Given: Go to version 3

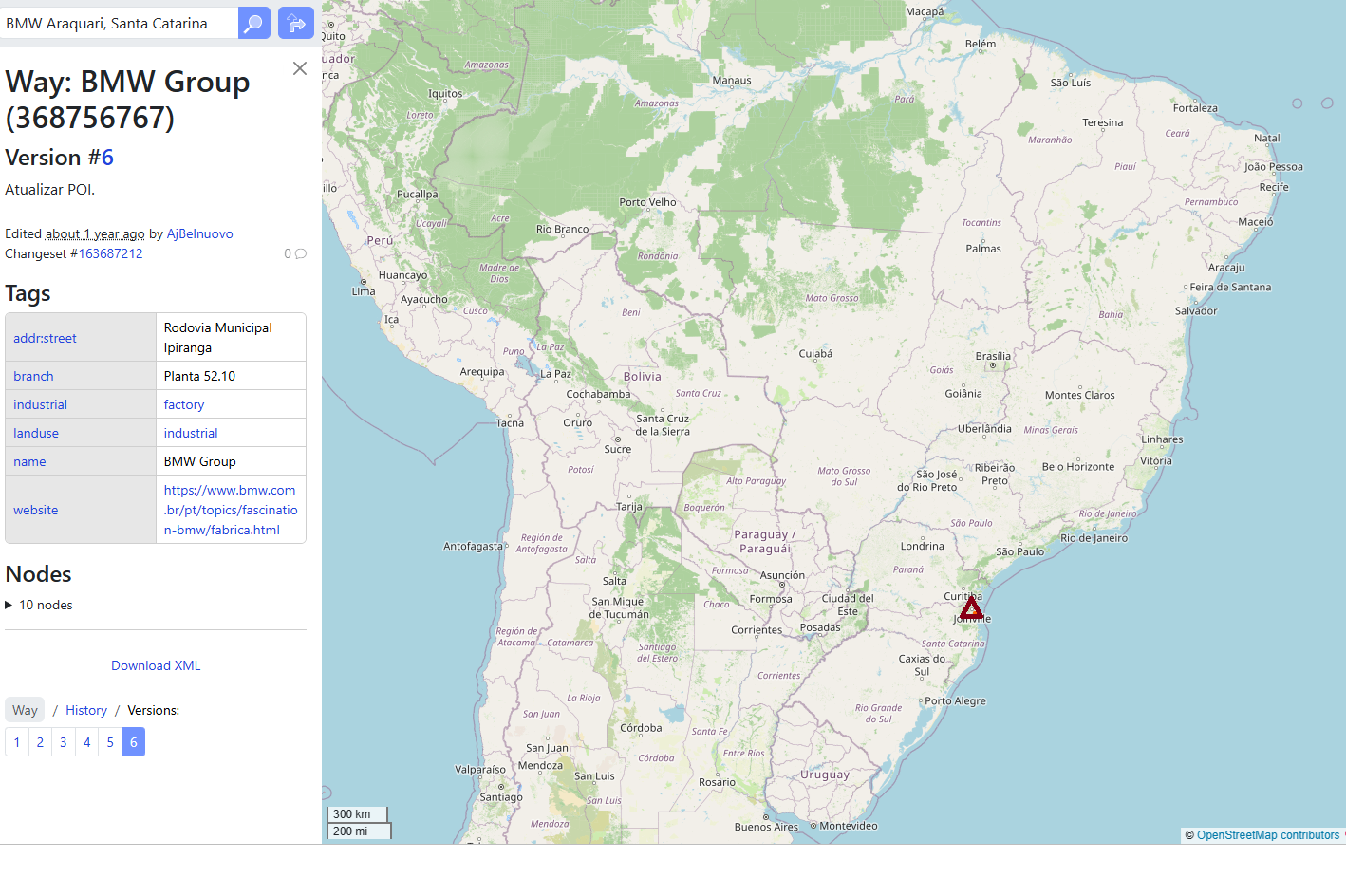Looking at the screenshot, I should [x=64, y=742].
